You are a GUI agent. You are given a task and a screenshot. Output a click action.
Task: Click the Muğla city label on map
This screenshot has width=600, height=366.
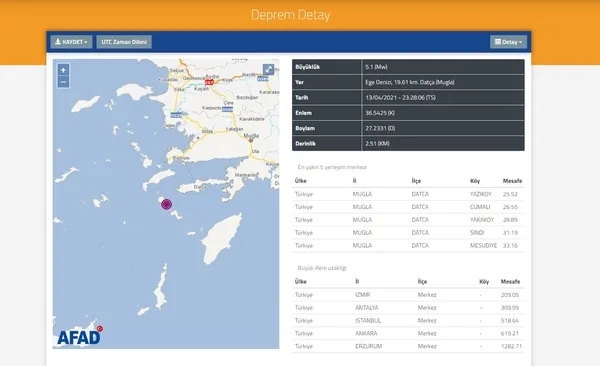(x=251, y=136)
